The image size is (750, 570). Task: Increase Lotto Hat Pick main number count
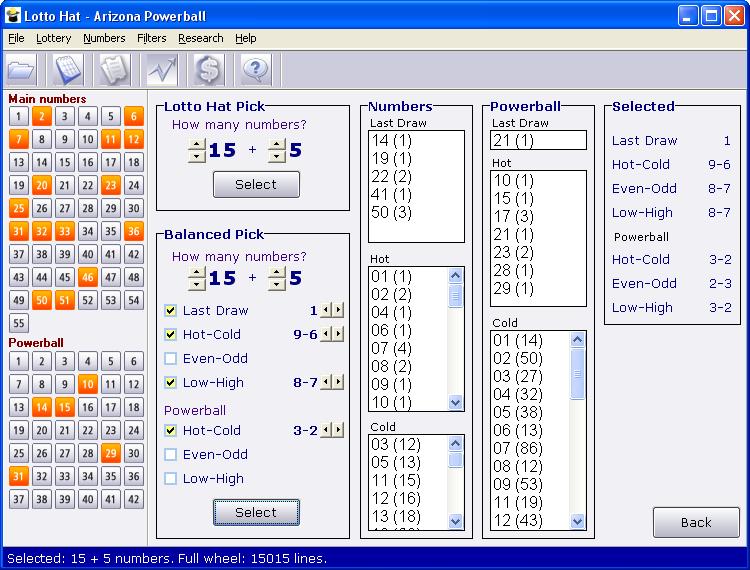pyautogui.click(x=197, y=144)
